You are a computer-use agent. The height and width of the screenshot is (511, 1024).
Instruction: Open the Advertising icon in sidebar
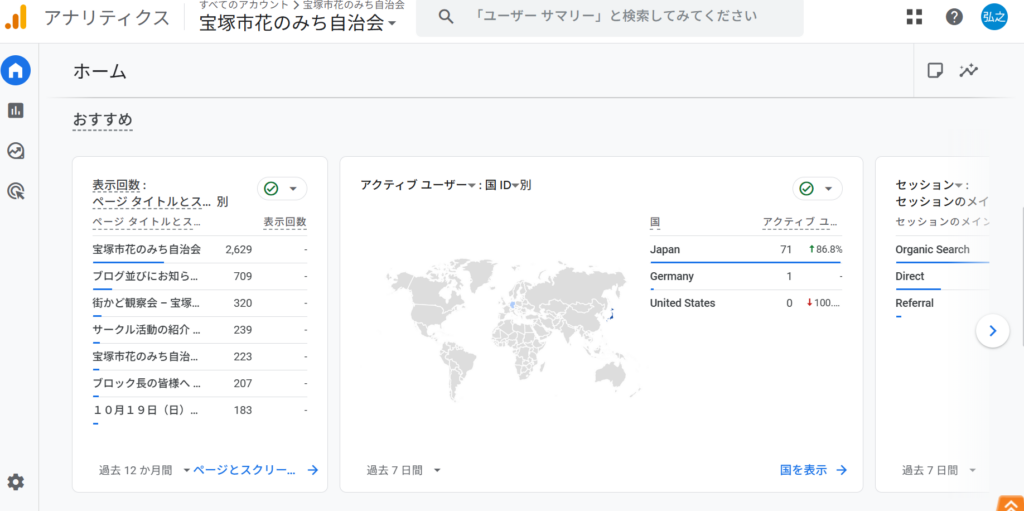click(x=16, y=191)
